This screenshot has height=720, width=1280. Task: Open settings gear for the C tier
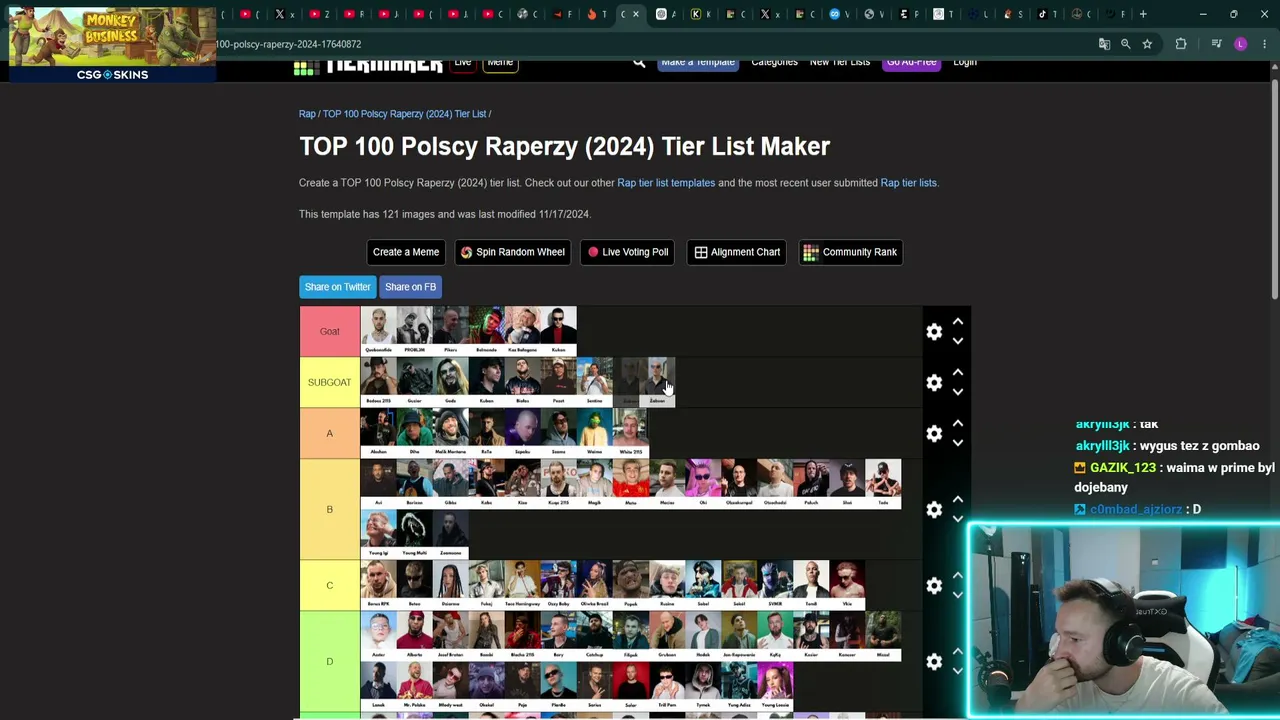(x=934, y=586)
